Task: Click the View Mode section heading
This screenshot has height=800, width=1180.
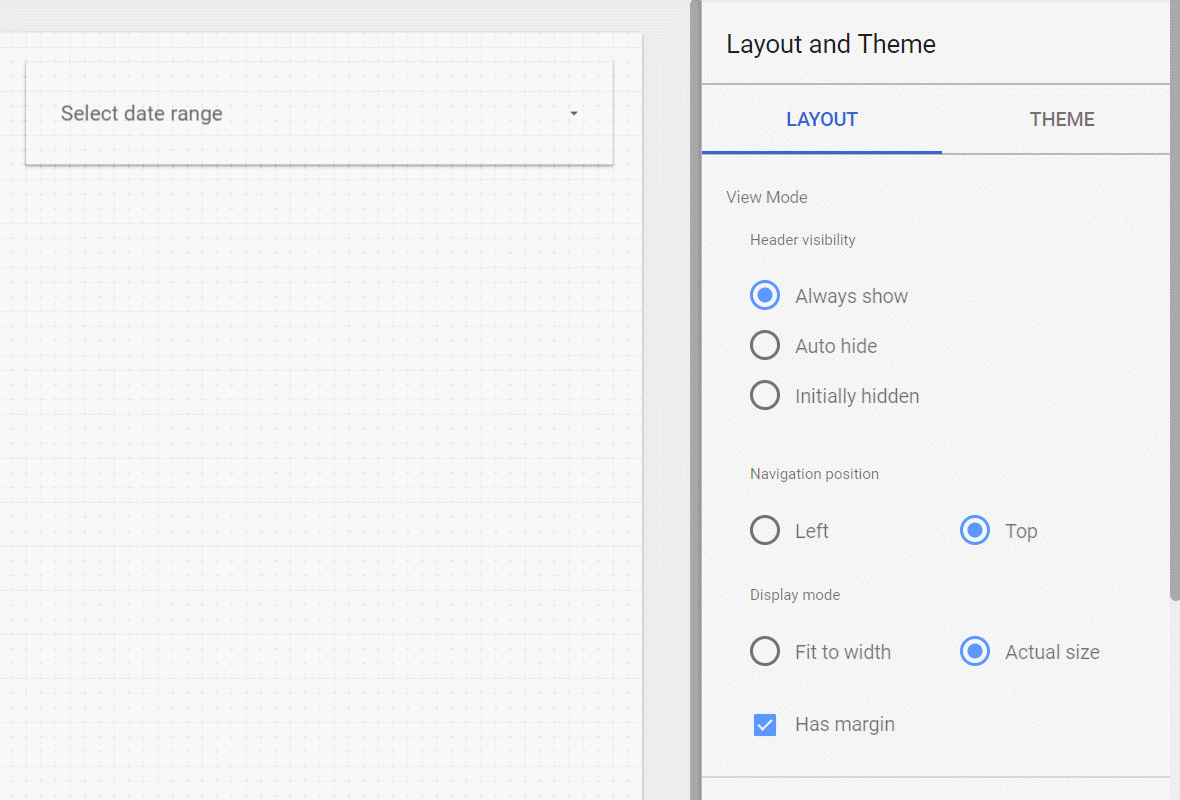Action: (x=767, y=197)
